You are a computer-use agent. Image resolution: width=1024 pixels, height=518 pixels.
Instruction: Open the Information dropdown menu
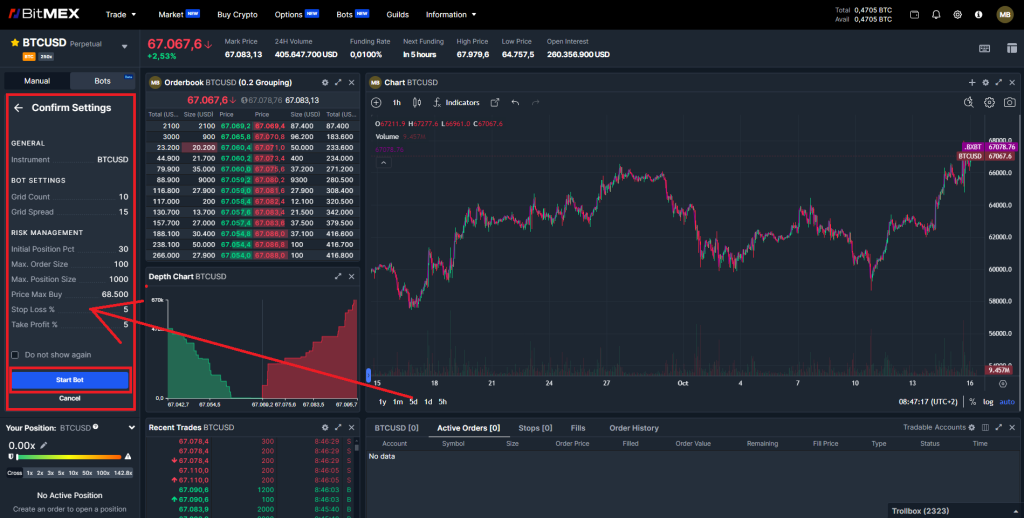coord(451,15)
